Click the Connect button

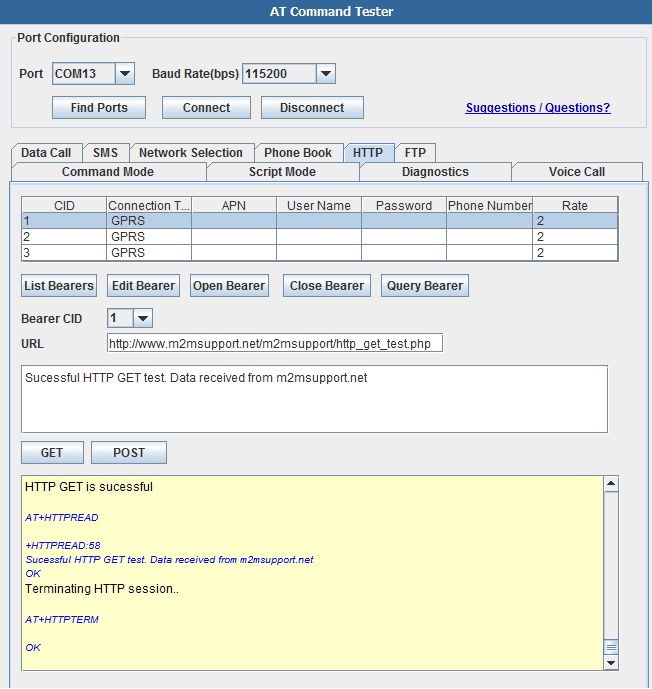(206, 108)
